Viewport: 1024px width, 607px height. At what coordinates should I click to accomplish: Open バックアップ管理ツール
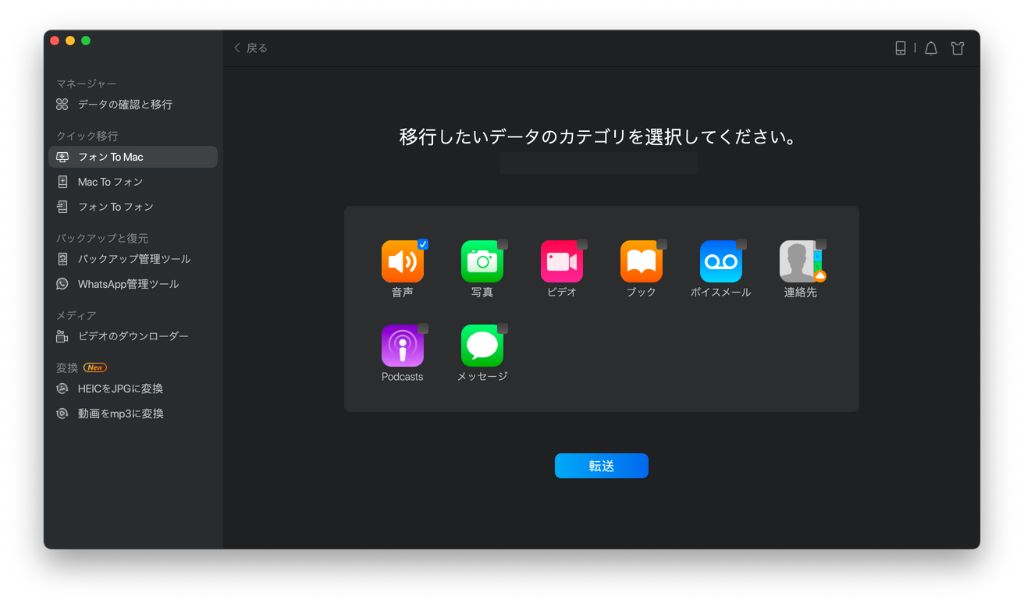coord(133,259)
